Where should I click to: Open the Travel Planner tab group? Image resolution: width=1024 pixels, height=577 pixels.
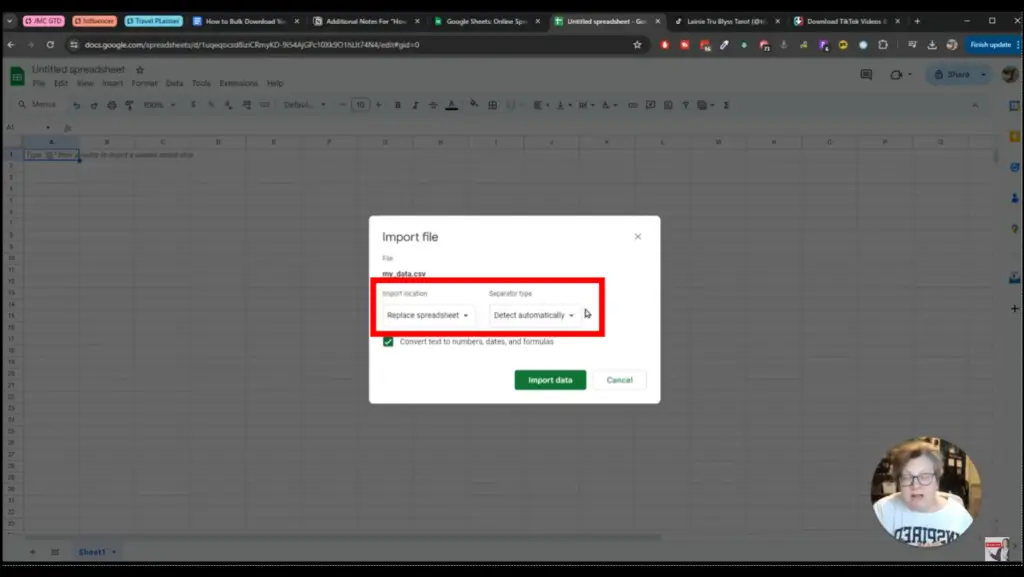click(154, 21)
